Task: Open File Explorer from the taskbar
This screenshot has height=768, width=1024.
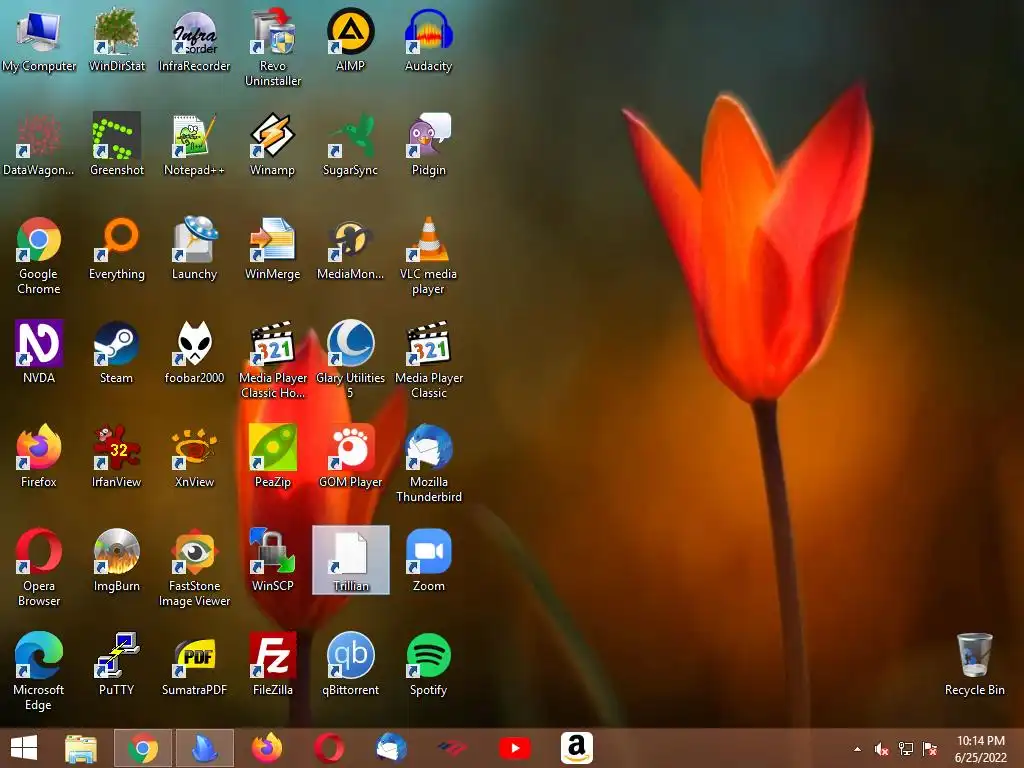Action: [x=81, y=748]
